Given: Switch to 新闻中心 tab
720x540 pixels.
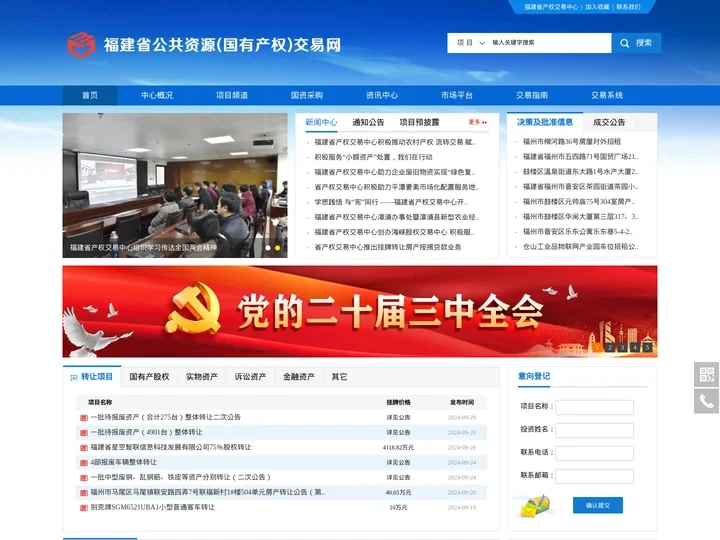Looking at the screenshot, I should [x=321, y=122].
